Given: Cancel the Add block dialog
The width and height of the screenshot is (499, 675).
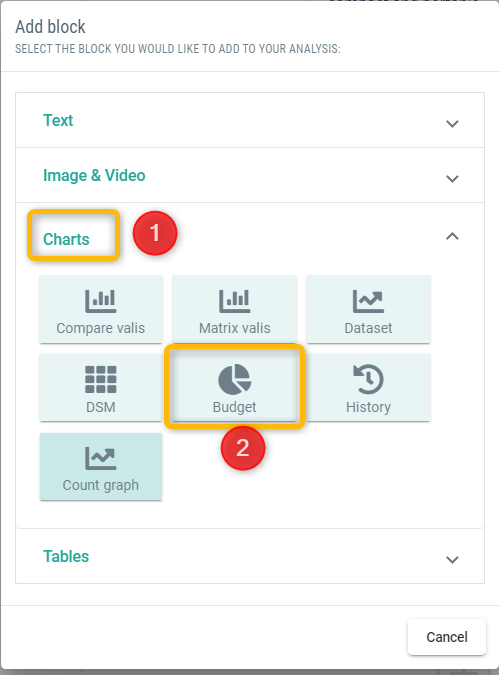Looking at the screenshot, I should [447, 637].
